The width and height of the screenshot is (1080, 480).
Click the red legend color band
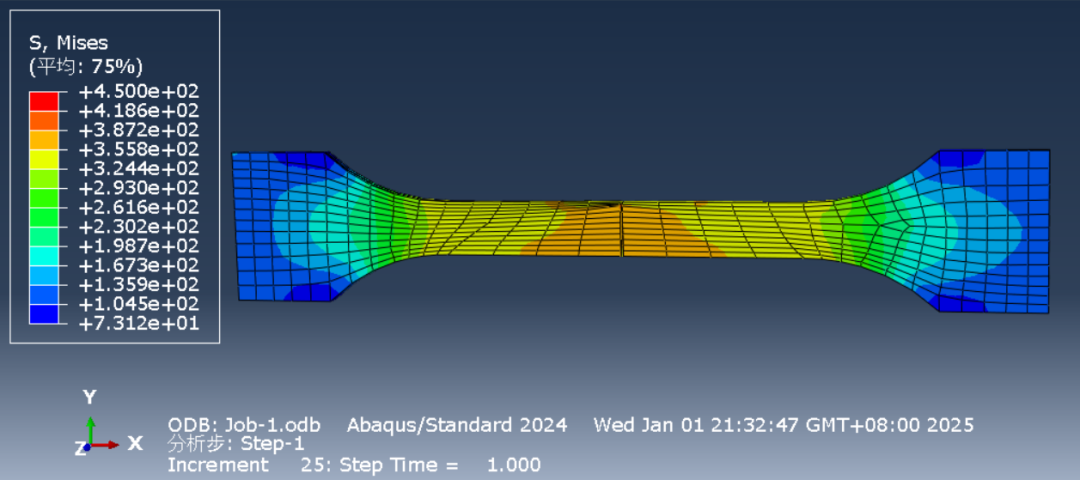tap(43, 101)
